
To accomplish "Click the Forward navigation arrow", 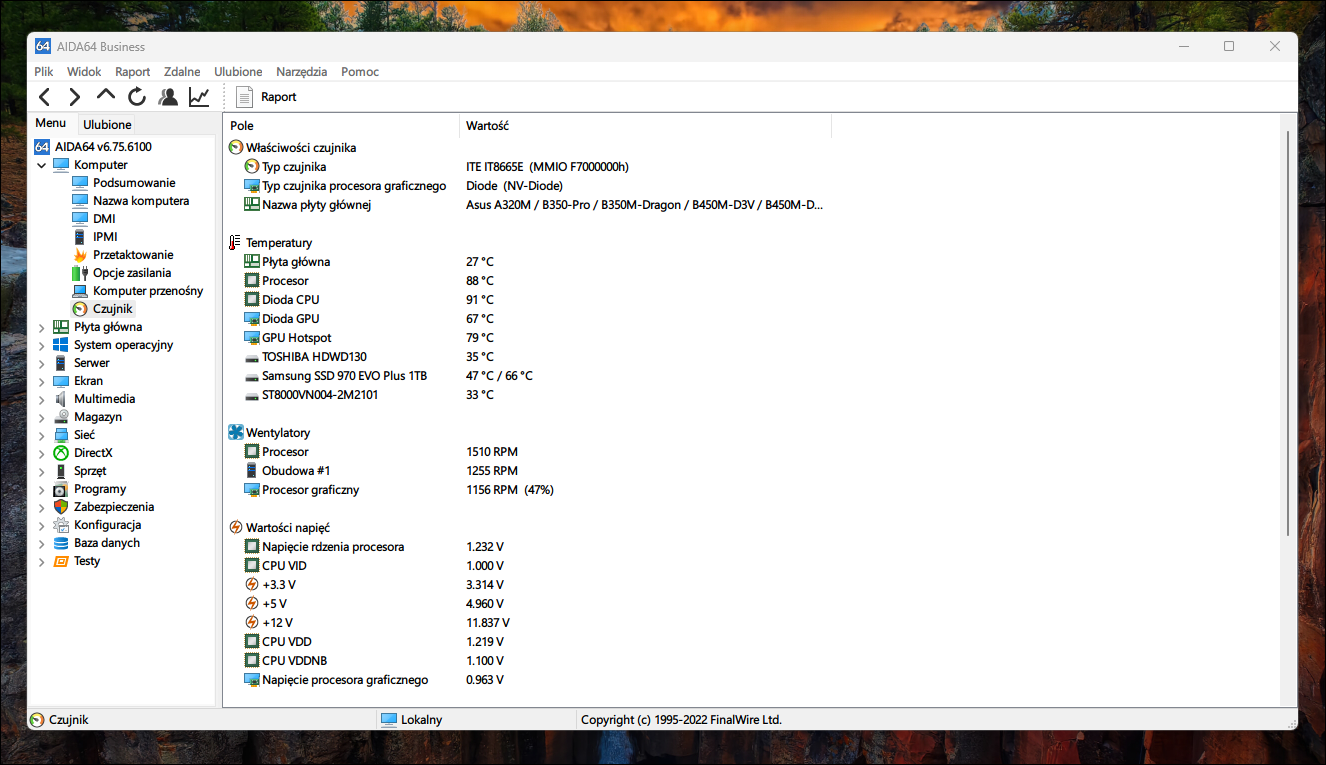I will (x=75, y=97).
